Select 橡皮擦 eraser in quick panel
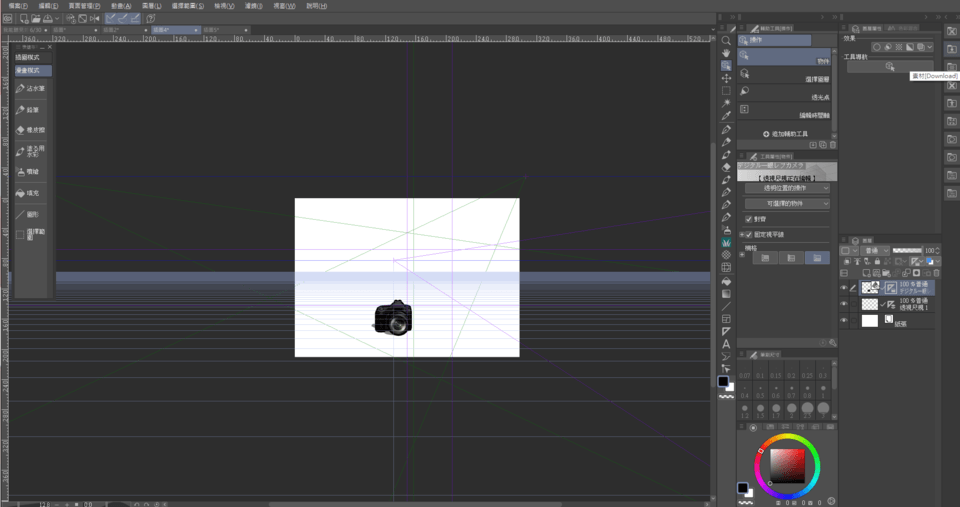Screen dimensions: 960x507 pos(31,130)
